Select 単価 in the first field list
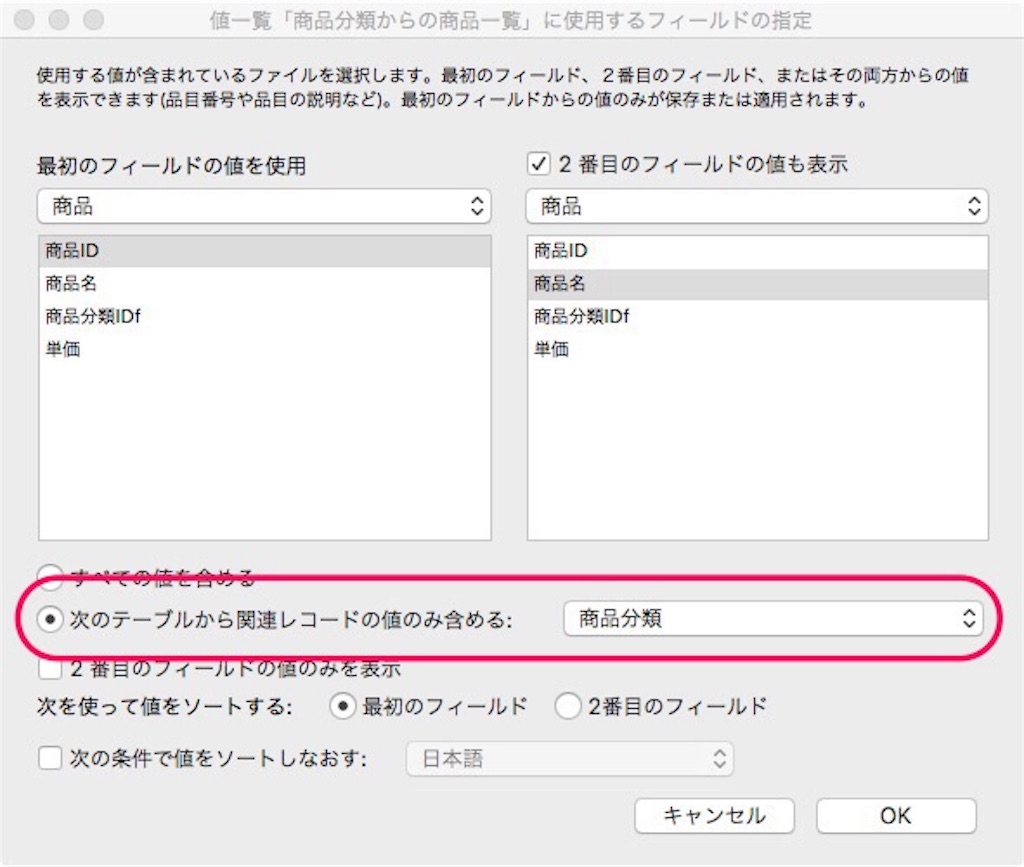Viewport: 1024px width, 867px height. point(264,349)
